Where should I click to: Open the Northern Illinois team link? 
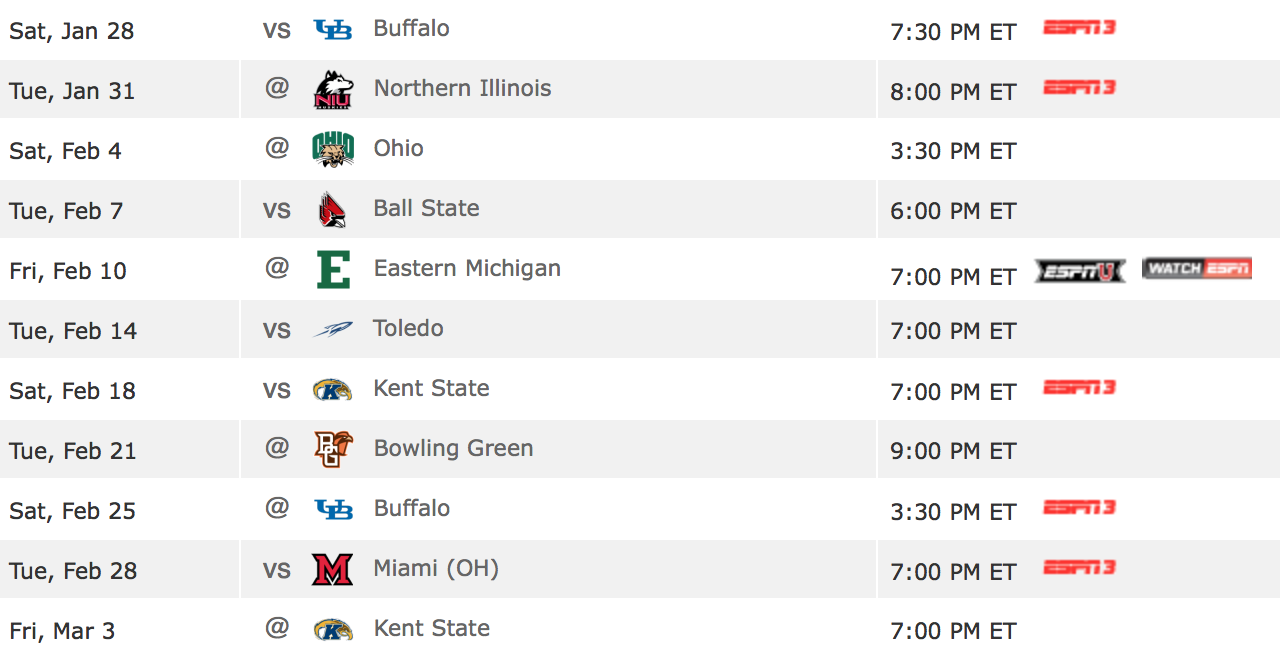[462, 88]
